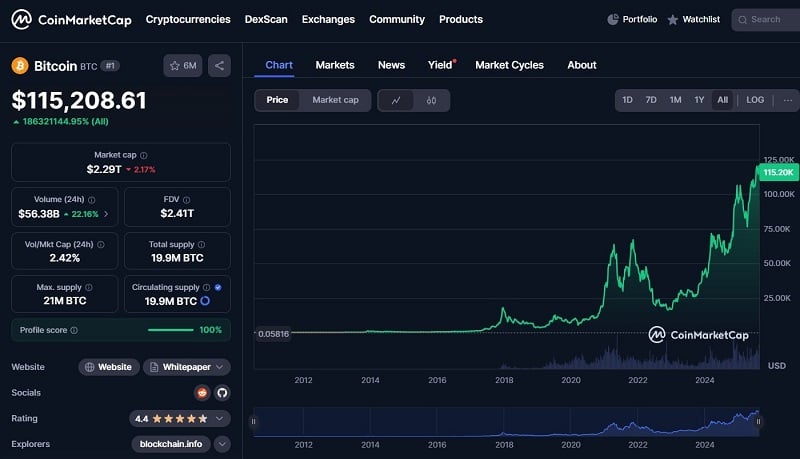Viewport: 800px width, 459px height.
Task: Switch to the Market Cycles tab
Action: tap(509, 65)
